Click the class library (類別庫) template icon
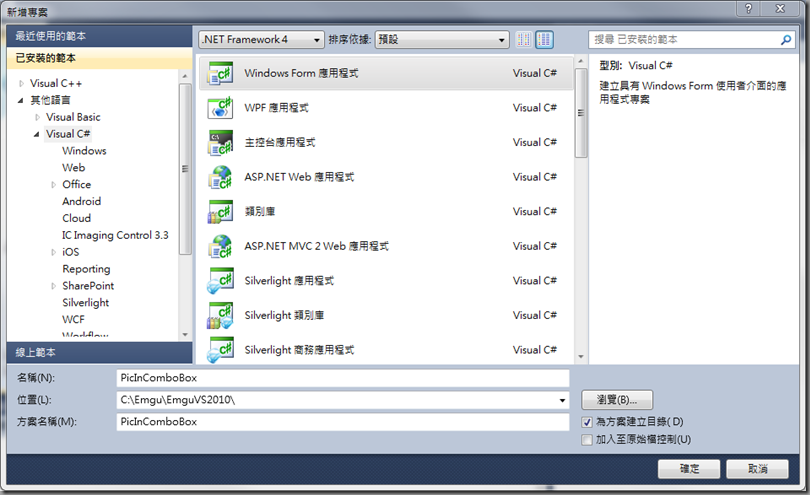This screenshot has width=810, height=495. pos(221,212)
